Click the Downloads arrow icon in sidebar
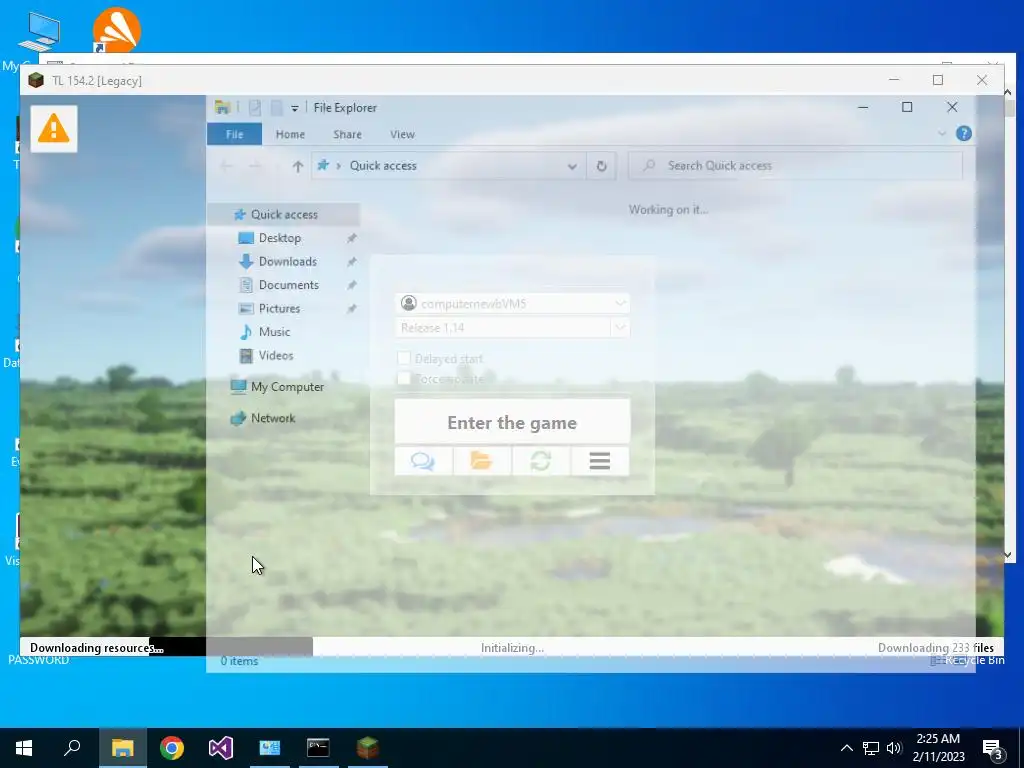This screenshot has height=768, width=1024. point(246,261)
